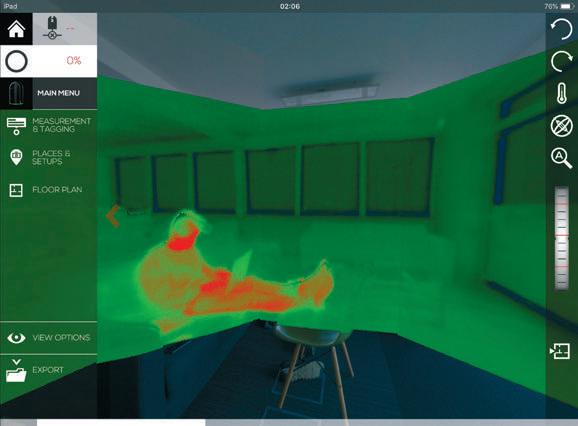
Task: Tap the Main Menu header
Action: (49, 93)
